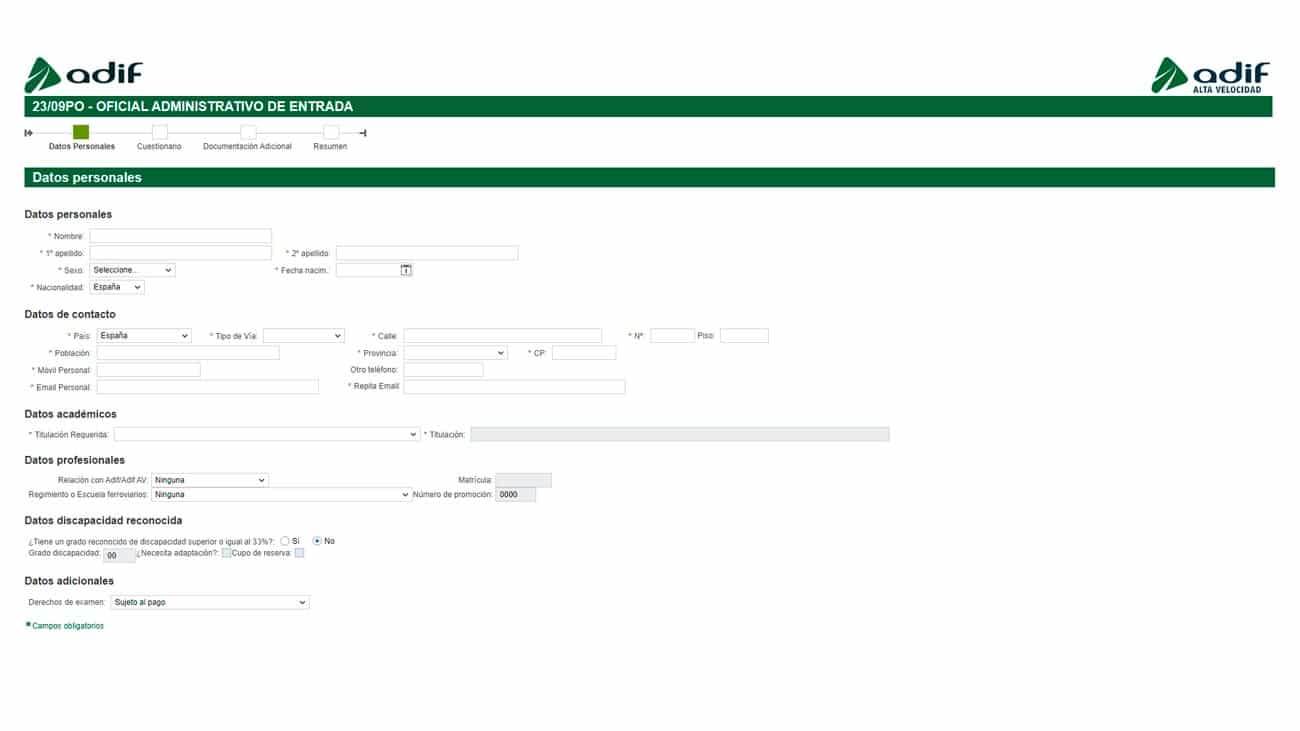Open the Sexo dropdown
The height and width of the screenshot is (731, 1300).
pyautogui.click(x=133, y=270)
